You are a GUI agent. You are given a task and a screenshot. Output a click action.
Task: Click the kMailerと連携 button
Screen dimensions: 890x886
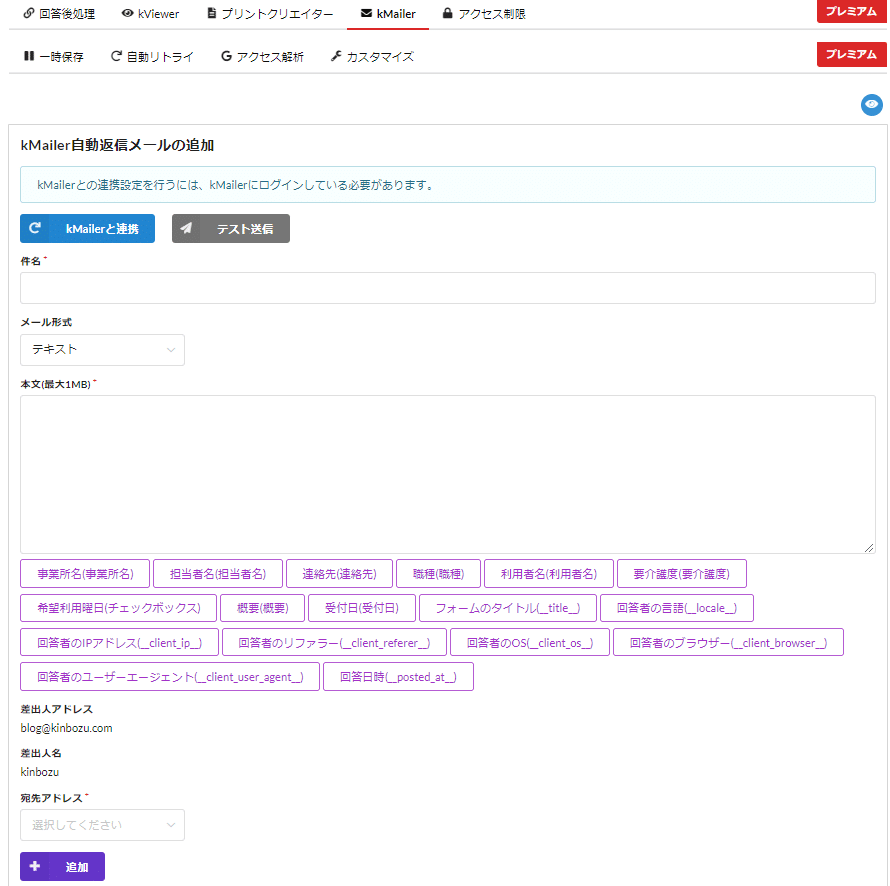click(x=87, y=228)
